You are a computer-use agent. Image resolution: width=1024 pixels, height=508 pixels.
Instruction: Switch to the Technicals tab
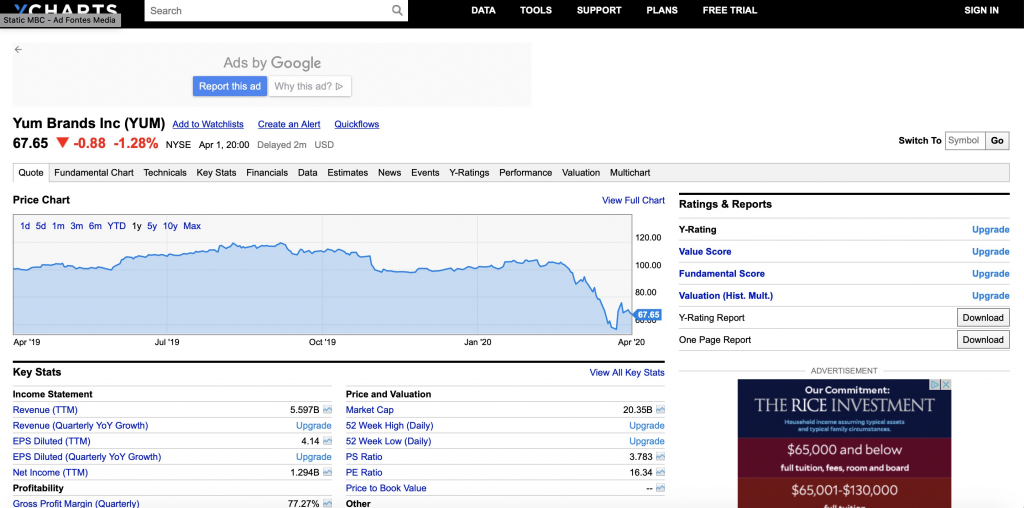click(165, 173)
